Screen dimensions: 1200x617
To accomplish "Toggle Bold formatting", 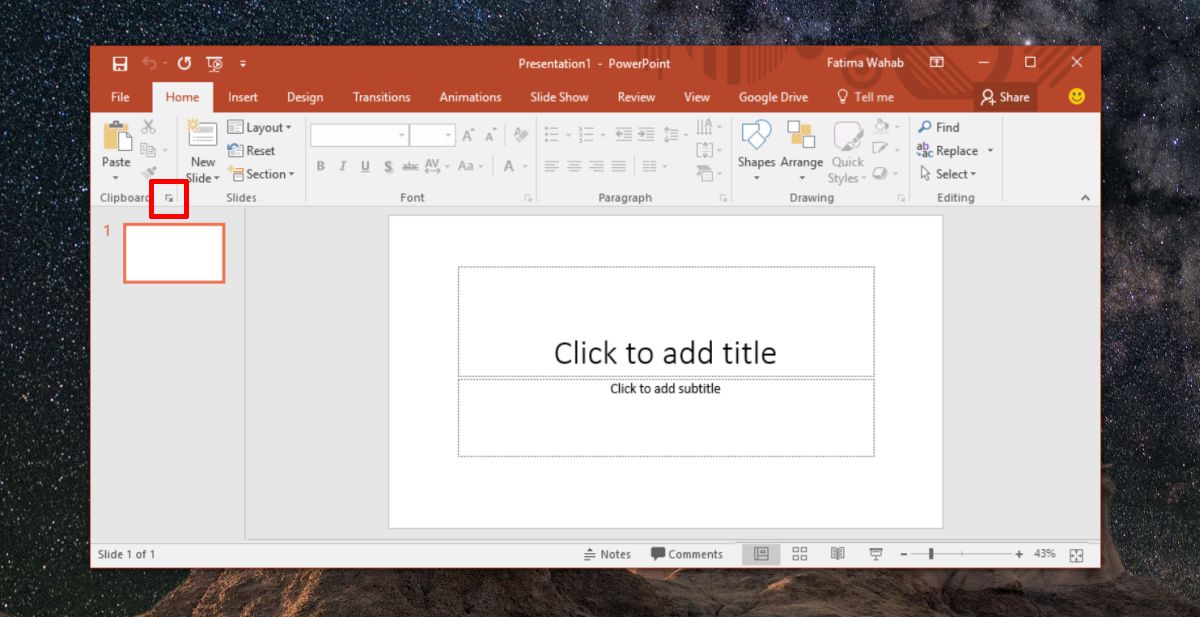I will (320, 167).
